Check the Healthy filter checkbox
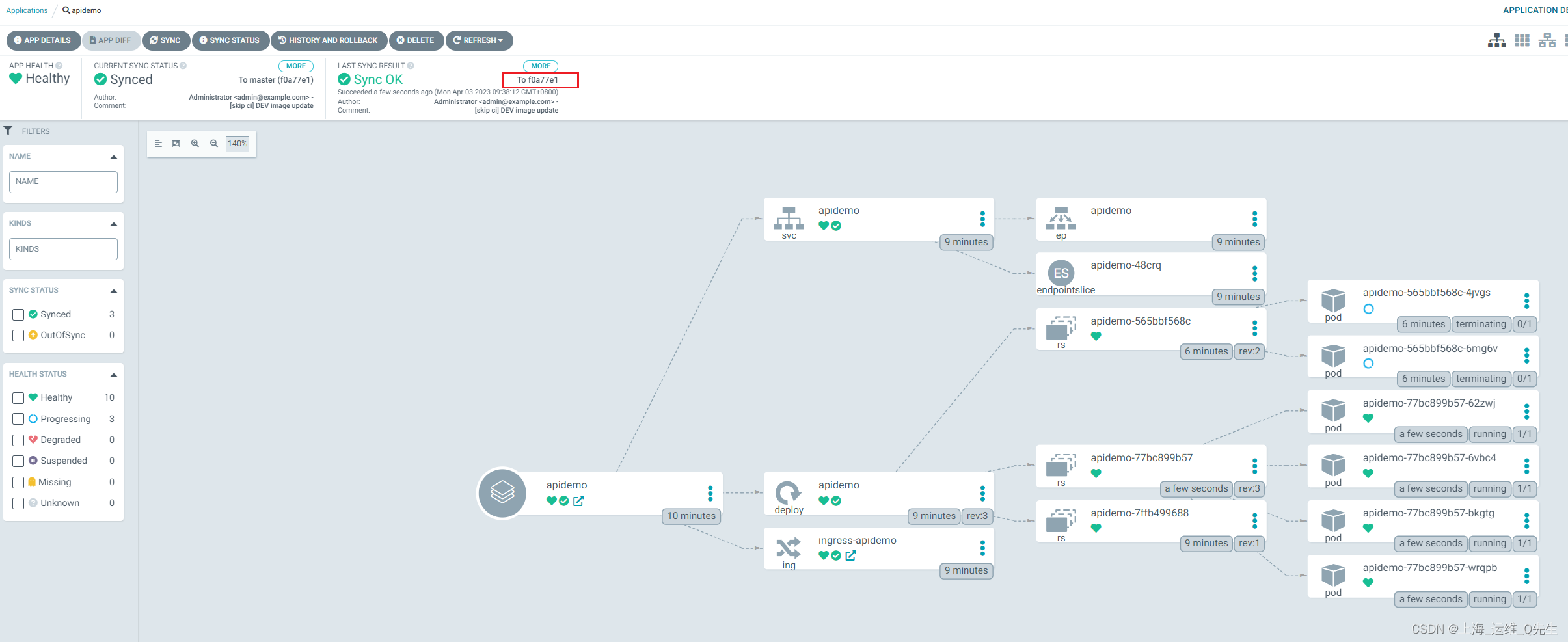1568x642 pixels. [18, 398]
